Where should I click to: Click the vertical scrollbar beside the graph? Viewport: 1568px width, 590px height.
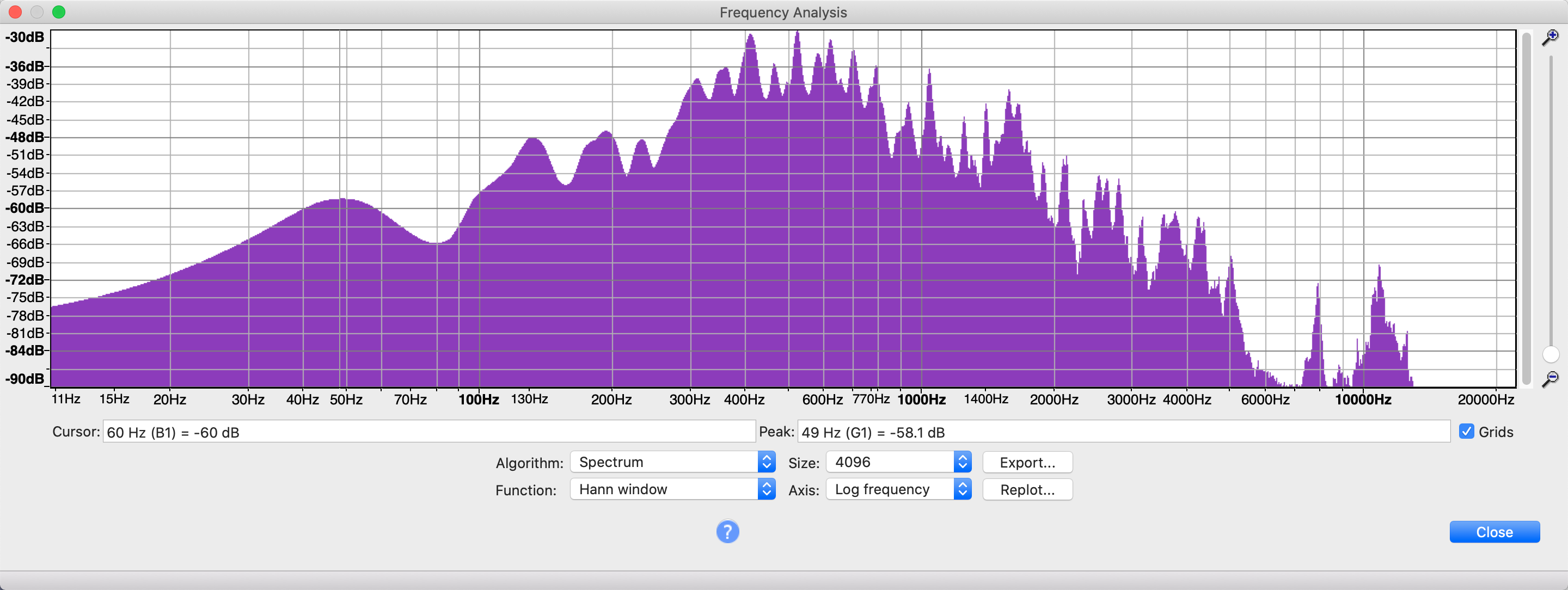(1526, 207)
